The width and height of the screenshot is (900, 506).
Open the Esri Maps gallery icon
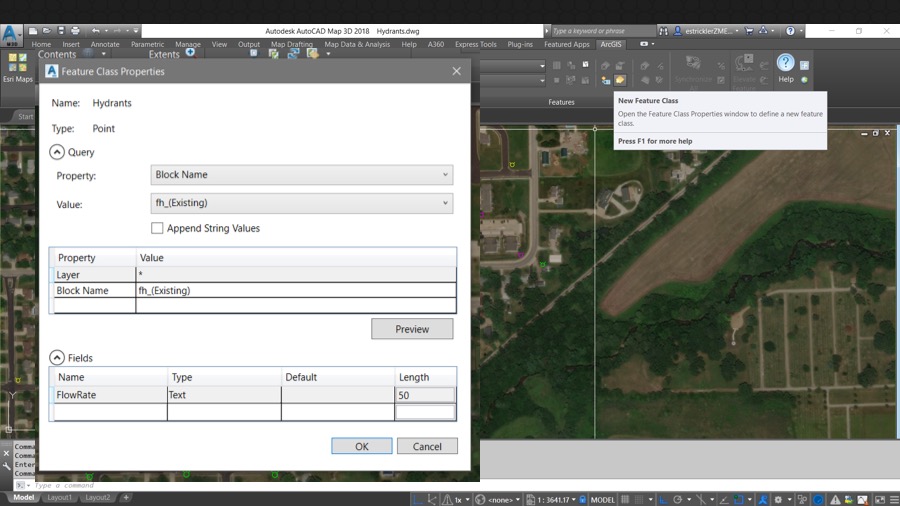click(17, 63)
